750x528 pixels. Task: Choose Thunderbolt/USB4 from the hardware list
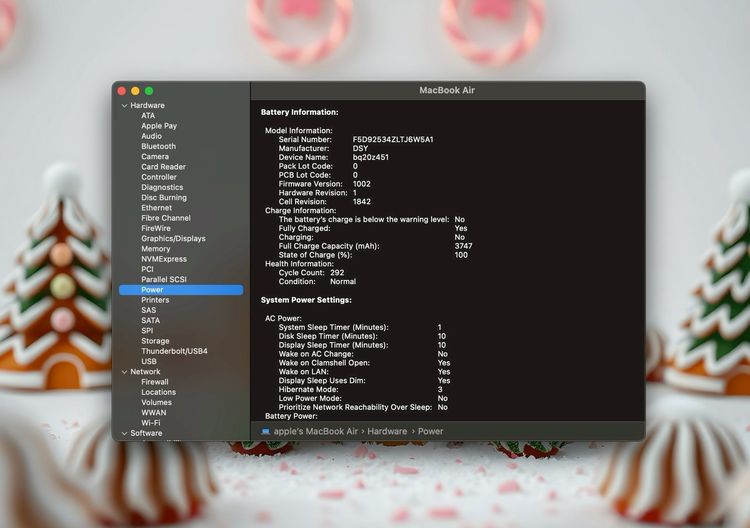click(174, 351)
